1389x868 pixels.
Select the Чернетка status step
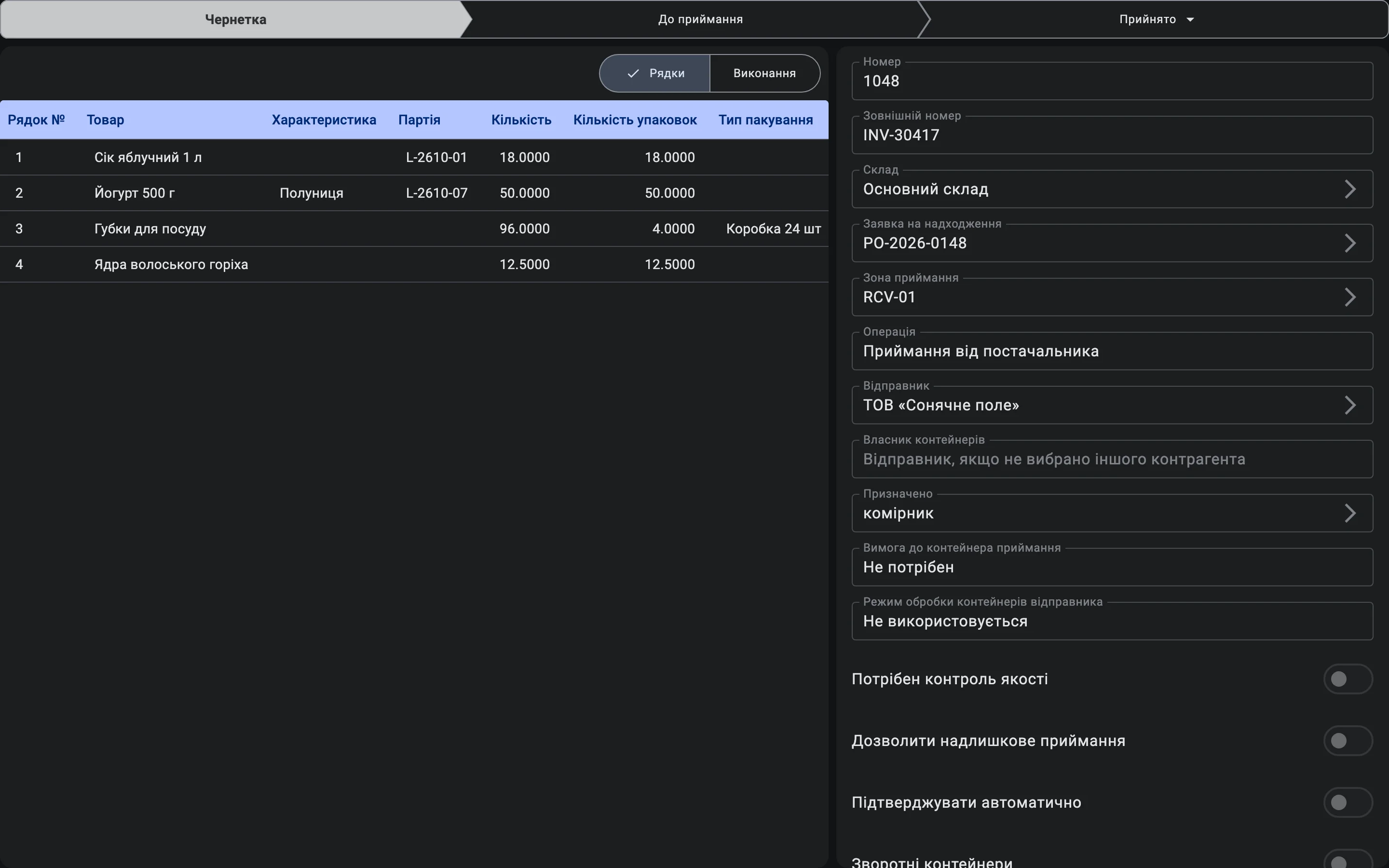click(x=235, y=19)
